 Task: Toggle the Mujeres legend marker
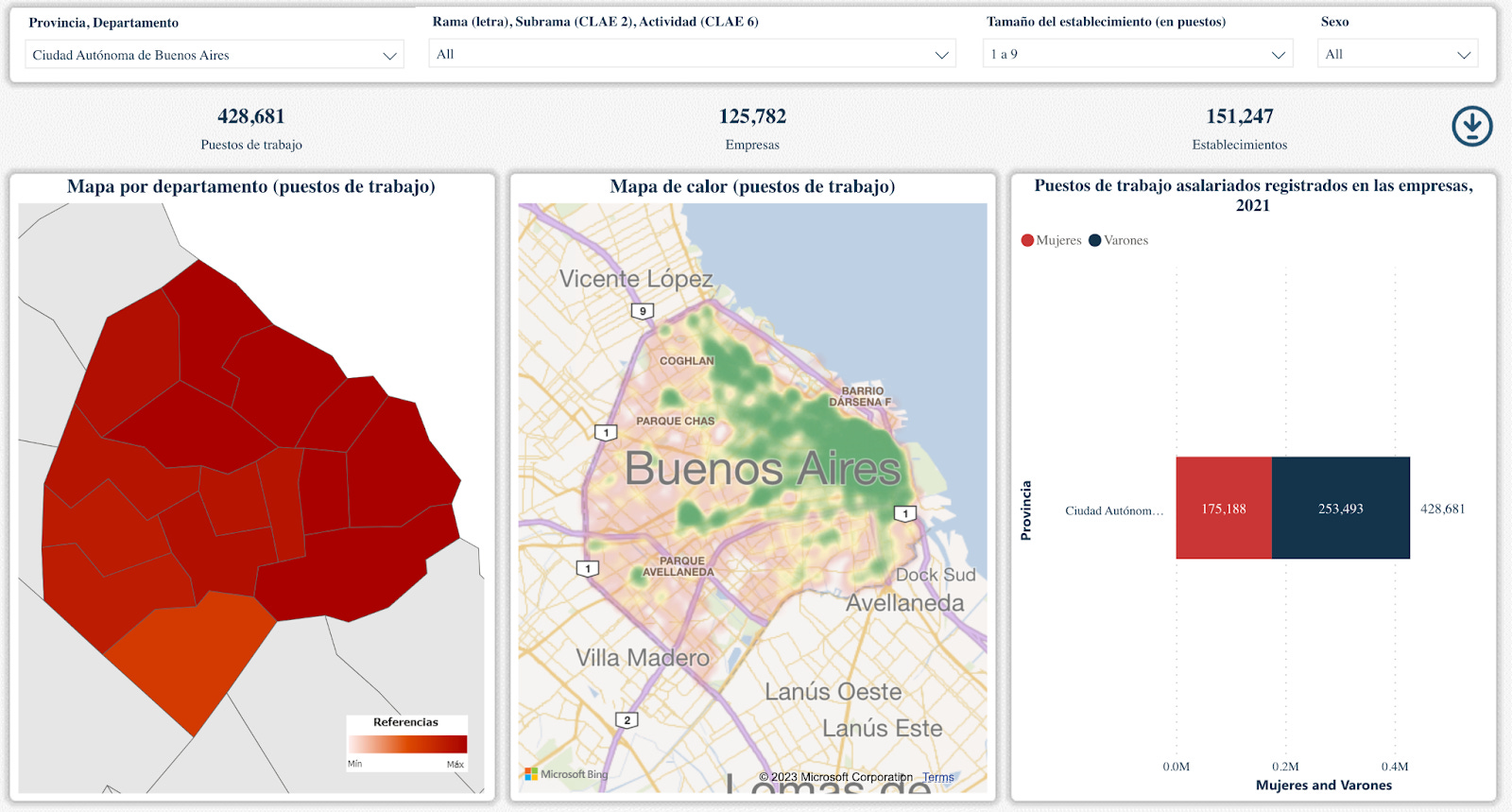(1027, 240)
